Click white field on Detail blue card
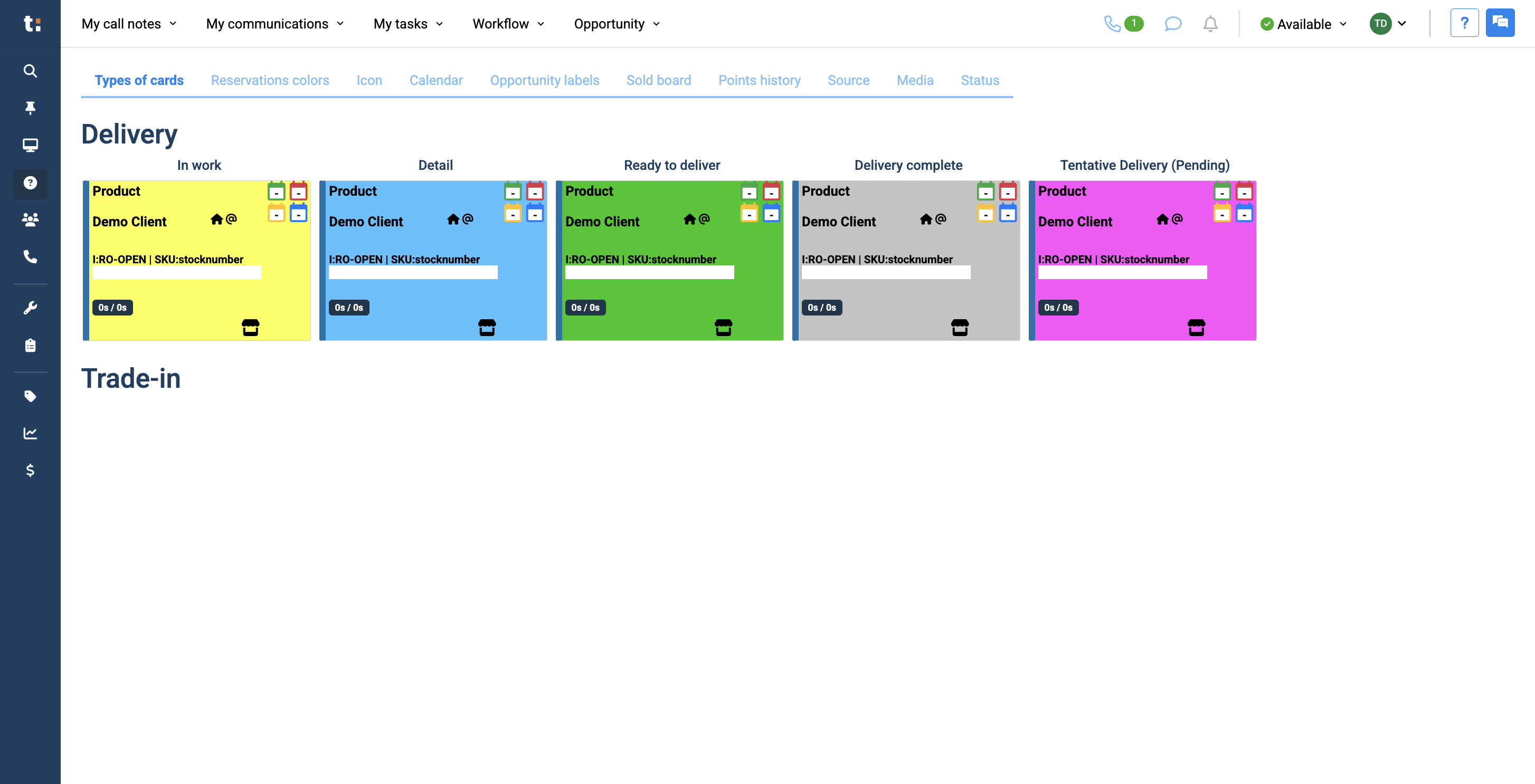Viewport: 1535px width, 784px height. point(413,272)
